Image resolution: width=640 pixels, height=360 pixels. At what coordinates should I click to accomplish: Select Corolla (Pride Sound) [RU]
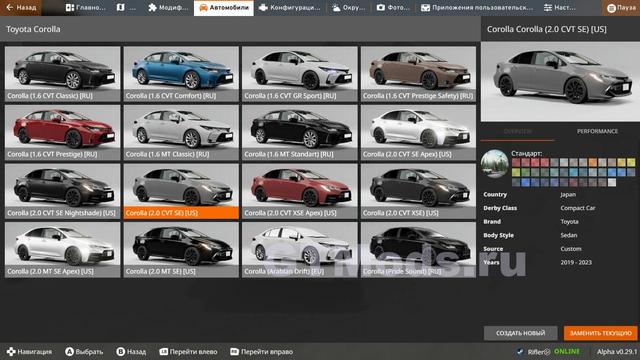click(418, 249)
